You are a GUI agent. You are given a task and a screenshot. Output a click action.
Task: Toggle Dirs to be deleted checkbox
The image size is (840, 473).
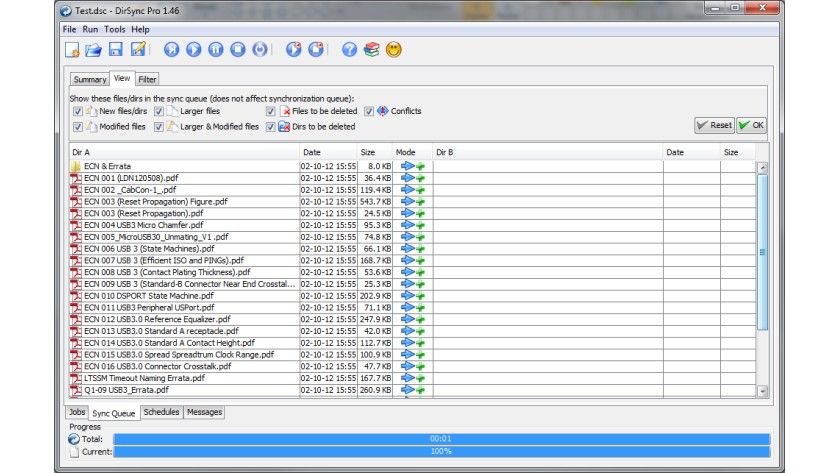pos(271,126)
